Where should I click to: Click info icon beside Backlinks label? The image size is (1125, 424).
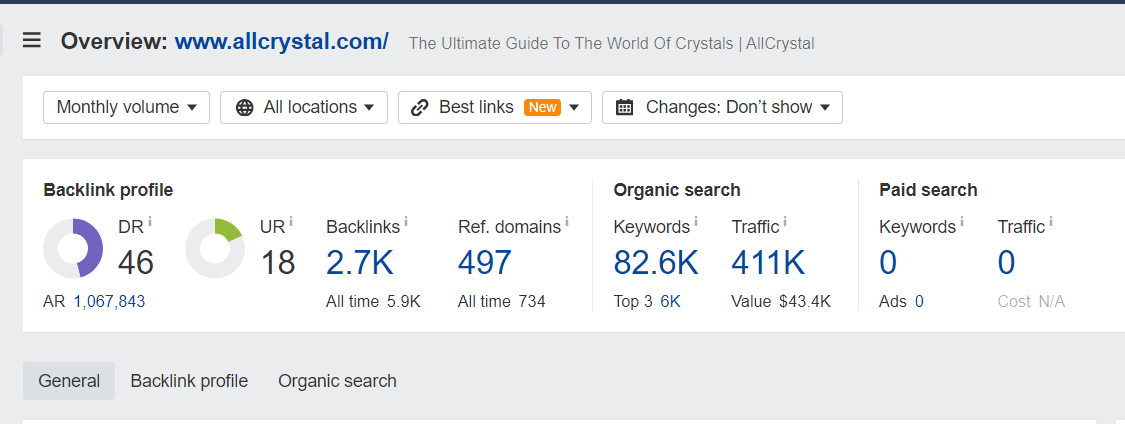(406, 221)
